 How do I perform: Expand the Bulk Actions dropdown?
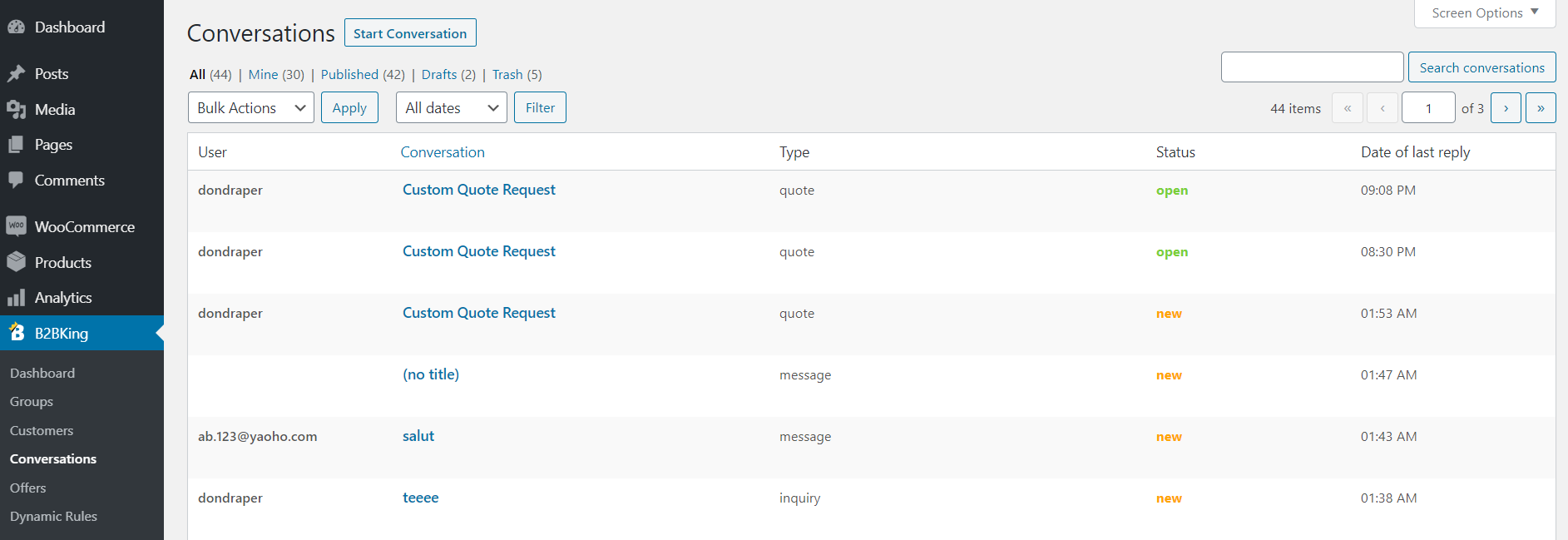[x=251, y=107]
